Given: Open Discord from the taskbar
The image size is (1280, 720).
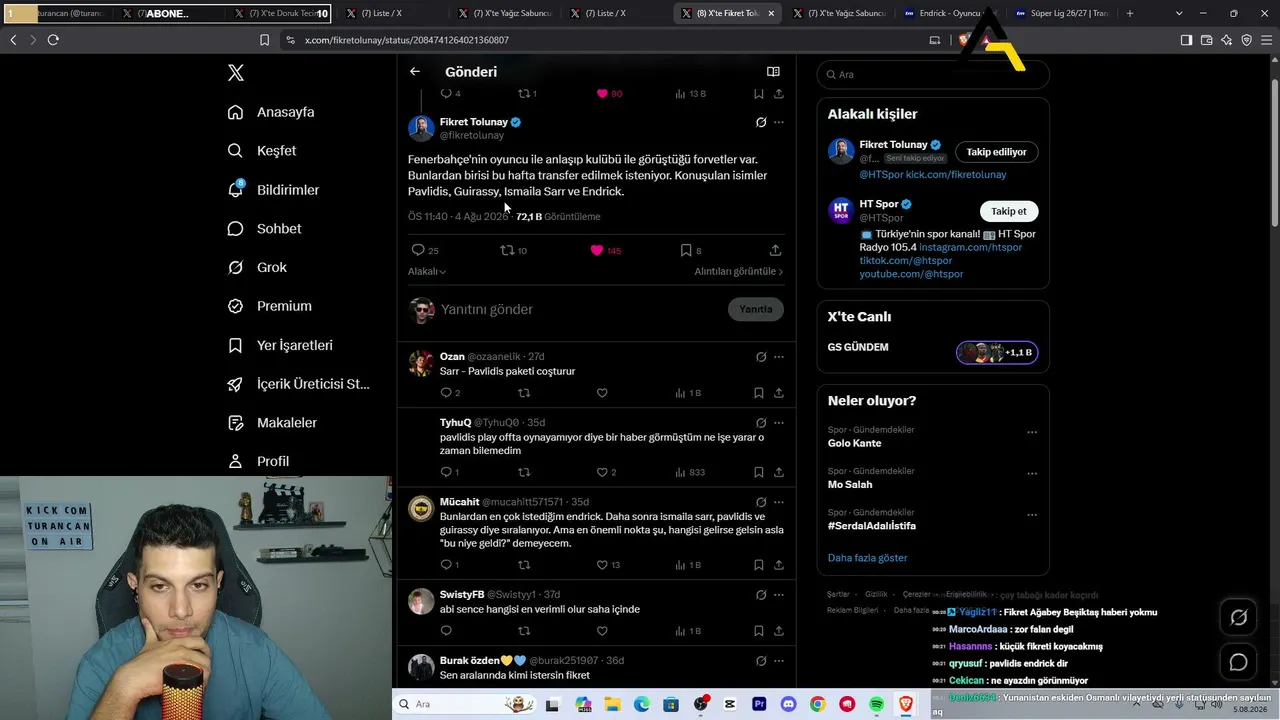Looking at the screenshot, I should coord(789,704).
